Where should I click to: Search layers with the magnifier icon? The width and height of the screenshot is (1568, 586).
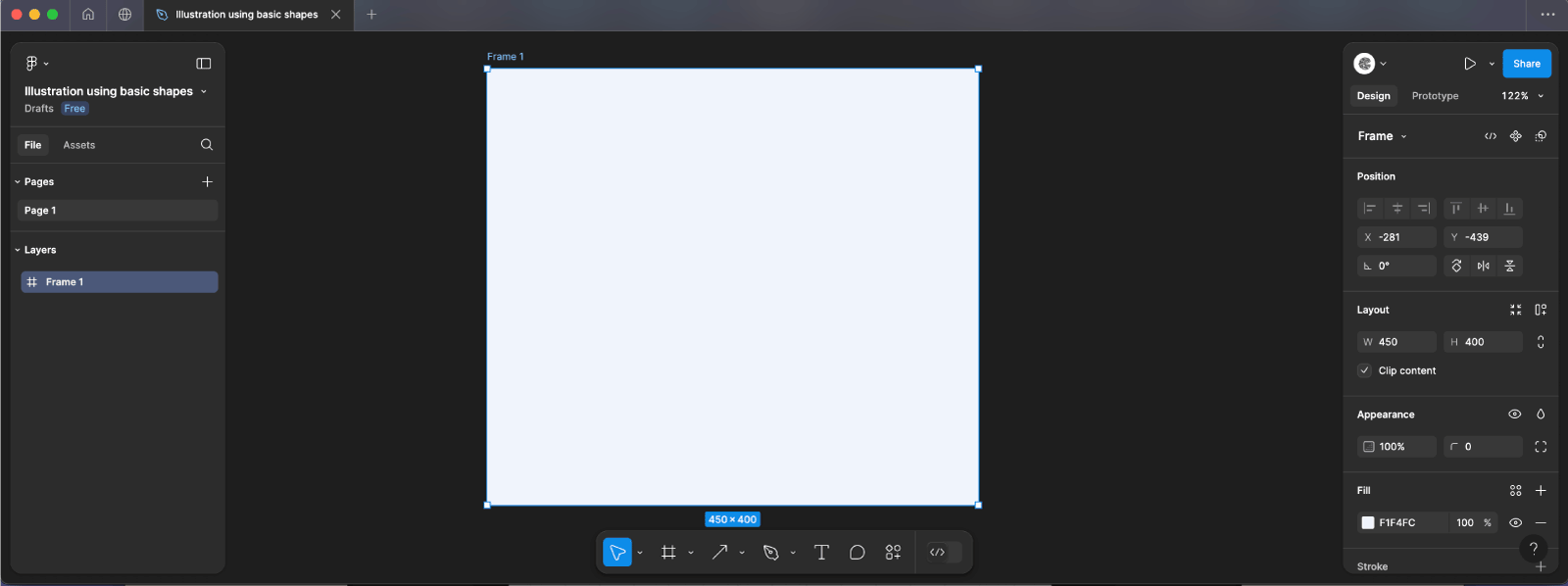pyautogui.click(x=207, y=145)
